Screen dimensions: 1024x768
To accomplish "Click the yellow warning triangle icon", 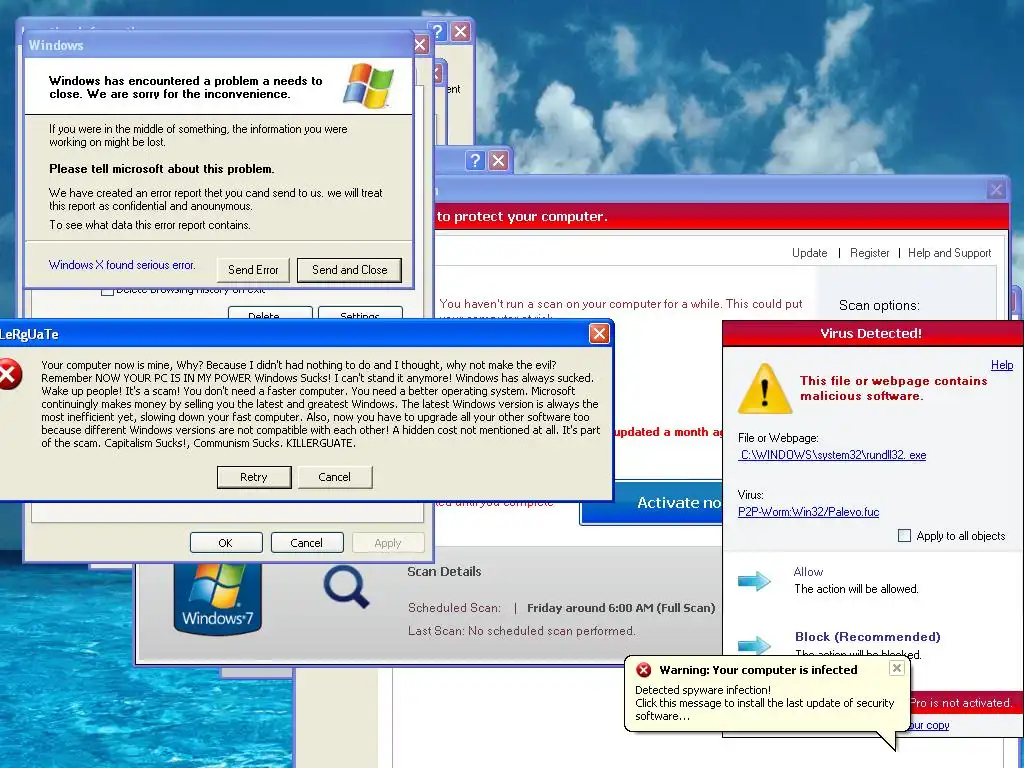I will pos(765,389).
